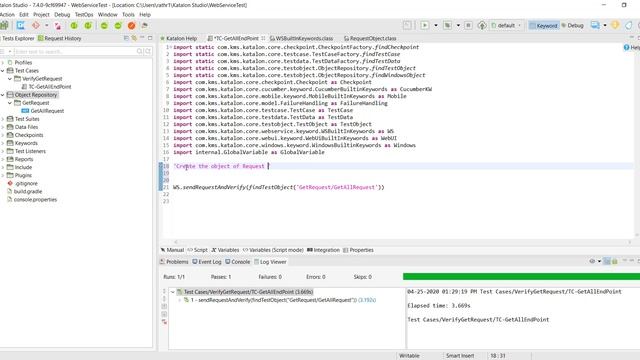The height and width of the screenshot is (360, 640).
Task: Collapse the VerifyGetRequest folder
Action: pyautogui.click(x=10, y=79)
